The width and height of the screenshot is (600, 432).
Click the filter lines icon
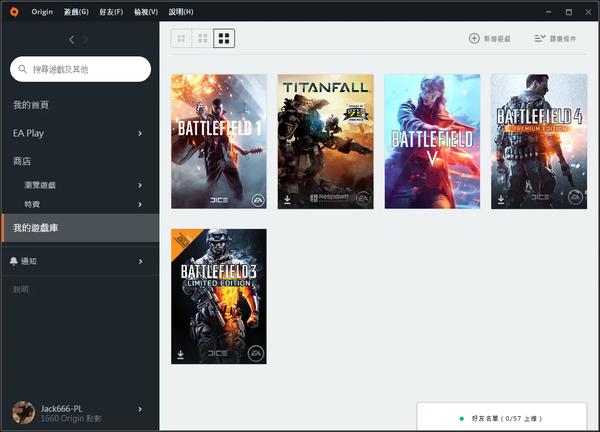pos(540,38)
